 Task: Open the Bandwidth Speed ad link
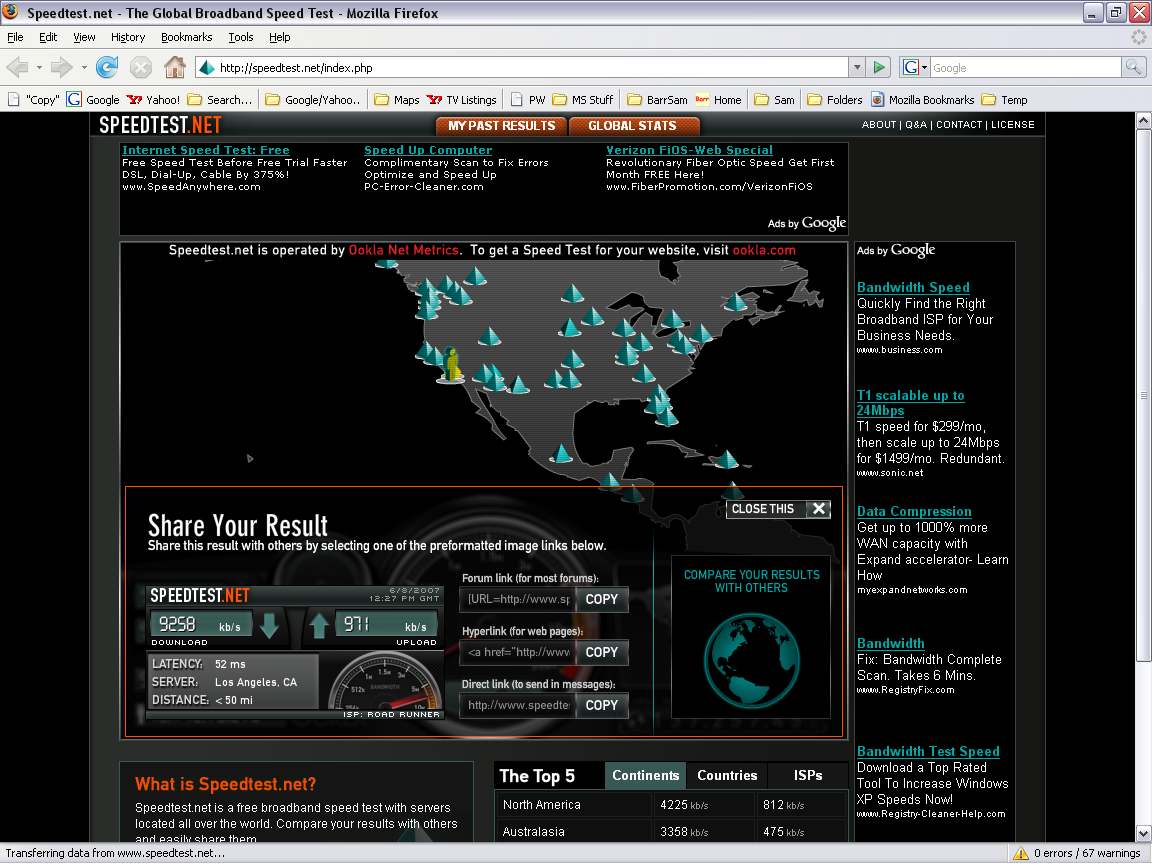(913, 287)
